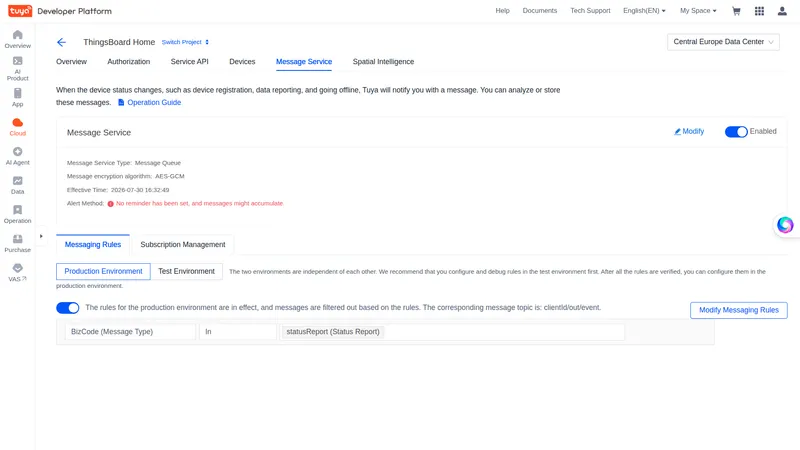Open the Data sidebar section
The image size is (800, 450).
click(x=17, y=185)
